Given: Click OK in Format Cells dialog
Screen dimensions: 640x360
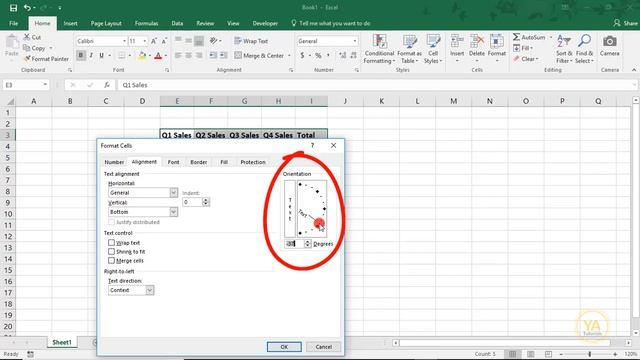Looking at the screenshot, I should [284, 347].
